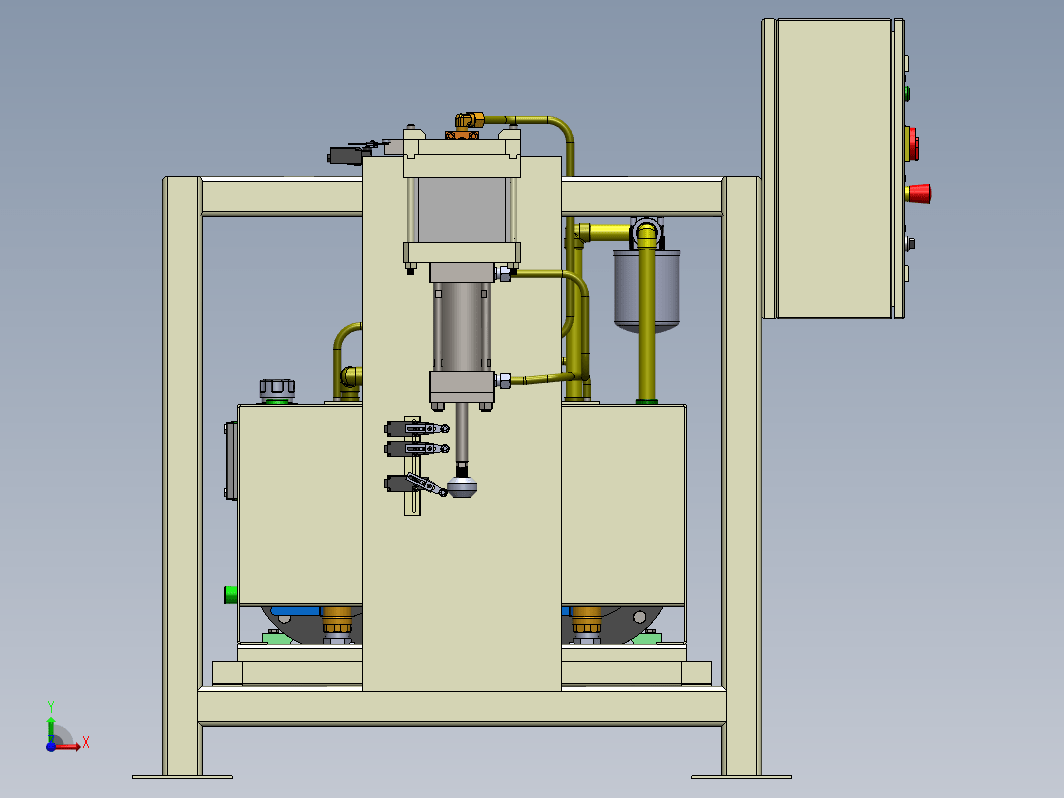Click the red X axis of the triad

tap(68, 746)
